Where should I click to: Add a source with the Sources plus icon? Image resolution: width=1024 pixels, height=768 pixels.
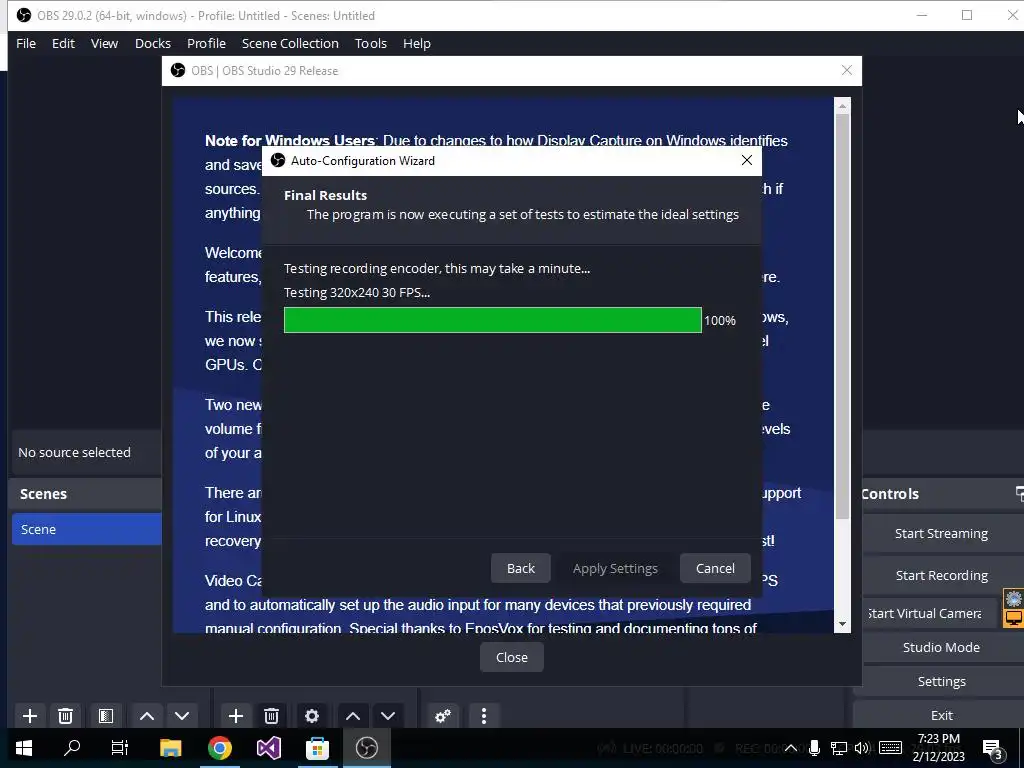coord(236,716)
